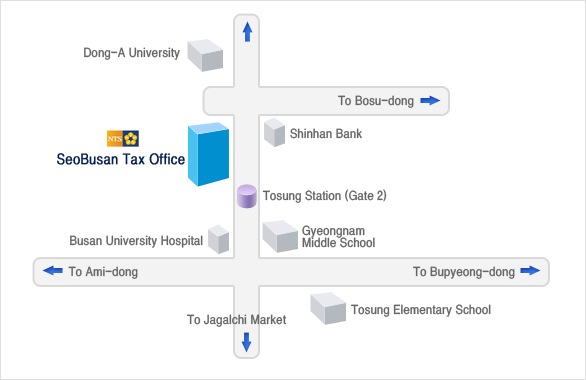Click the Gyeongnam Middle School building block
Screen dimensions: 586x380
280,236
